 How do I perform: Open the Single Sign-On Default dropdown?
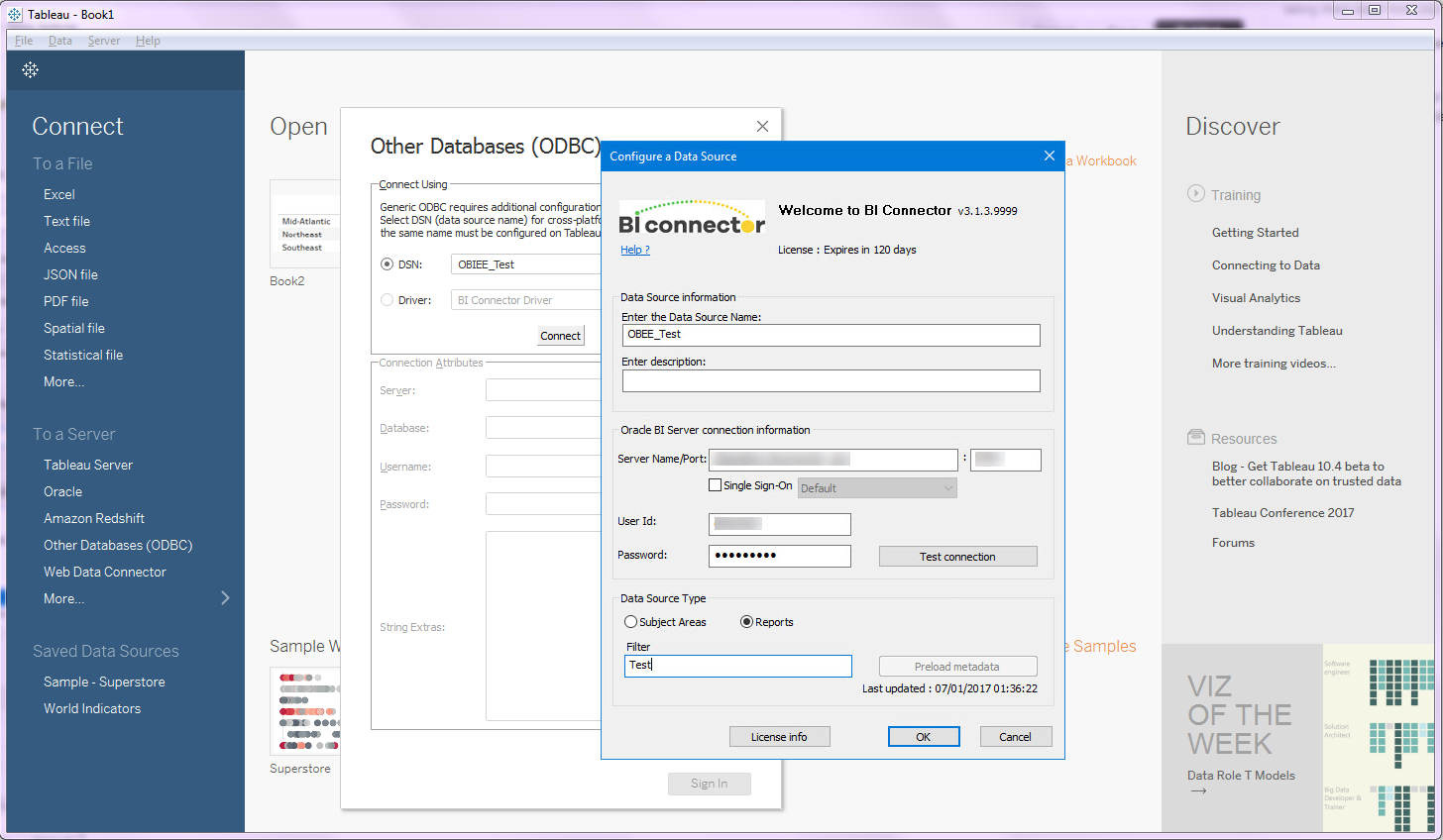[x=876, y=487]
